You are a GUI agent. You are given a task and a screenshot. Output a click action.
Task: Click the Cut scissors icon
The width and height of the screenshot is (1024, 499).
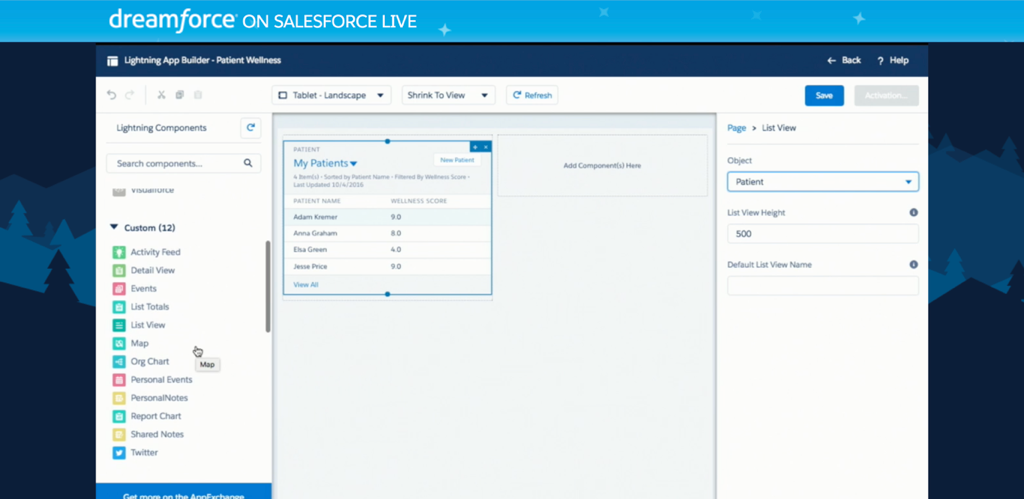(161, 95)
